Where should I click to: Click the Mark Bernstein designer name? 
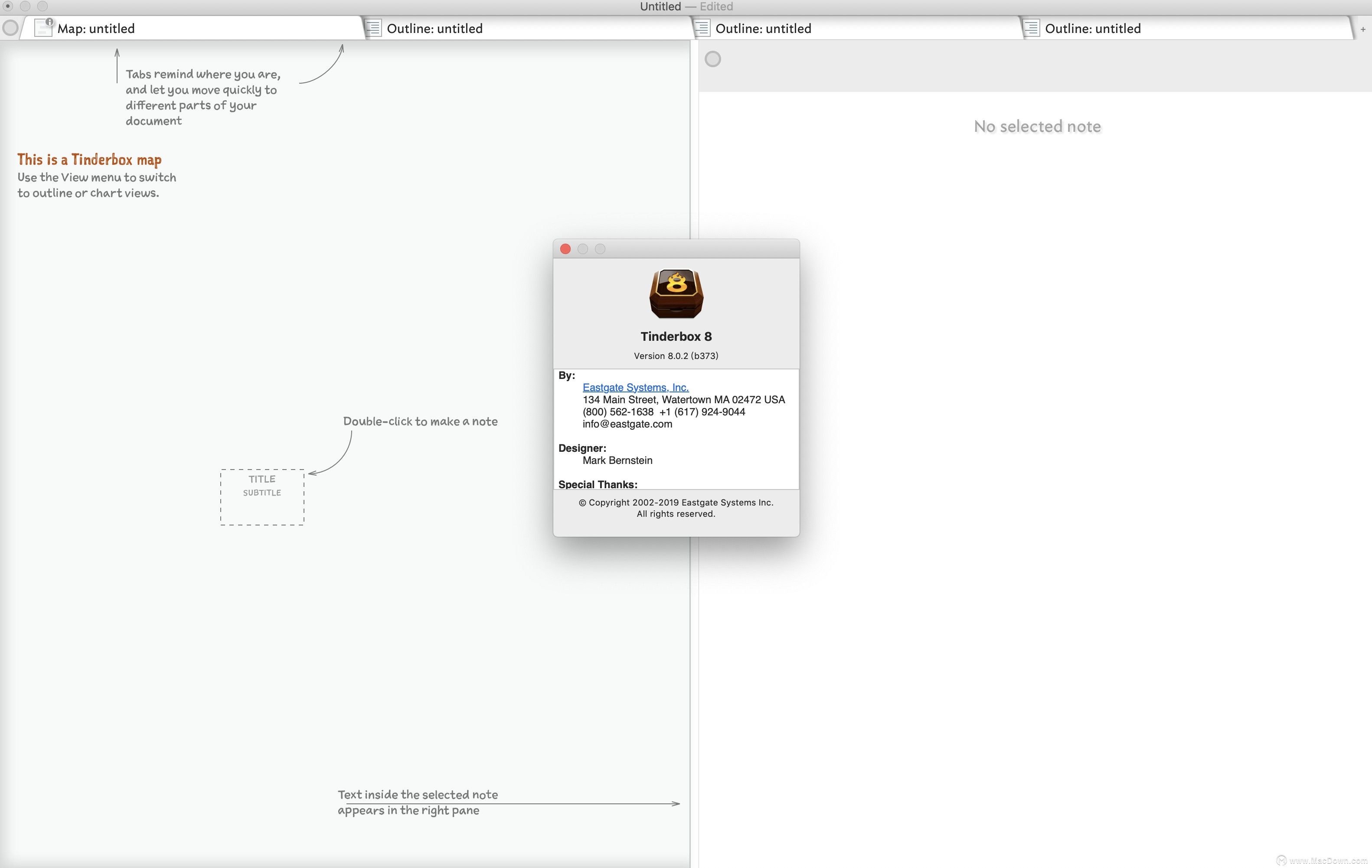617,460
